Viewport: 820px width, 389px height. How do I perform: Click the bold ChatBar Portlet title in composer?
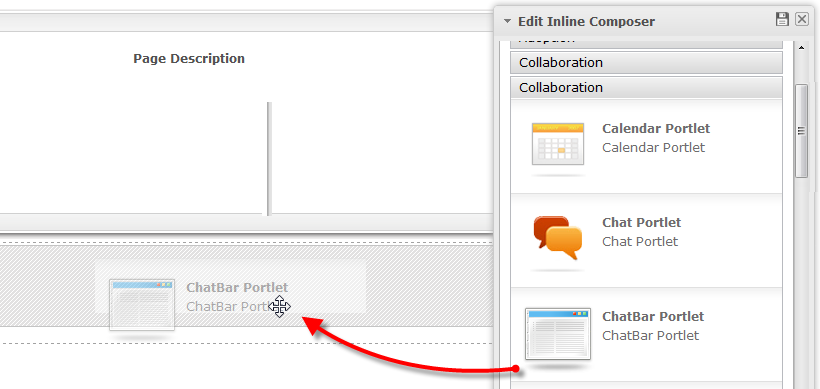coord(653,317)
